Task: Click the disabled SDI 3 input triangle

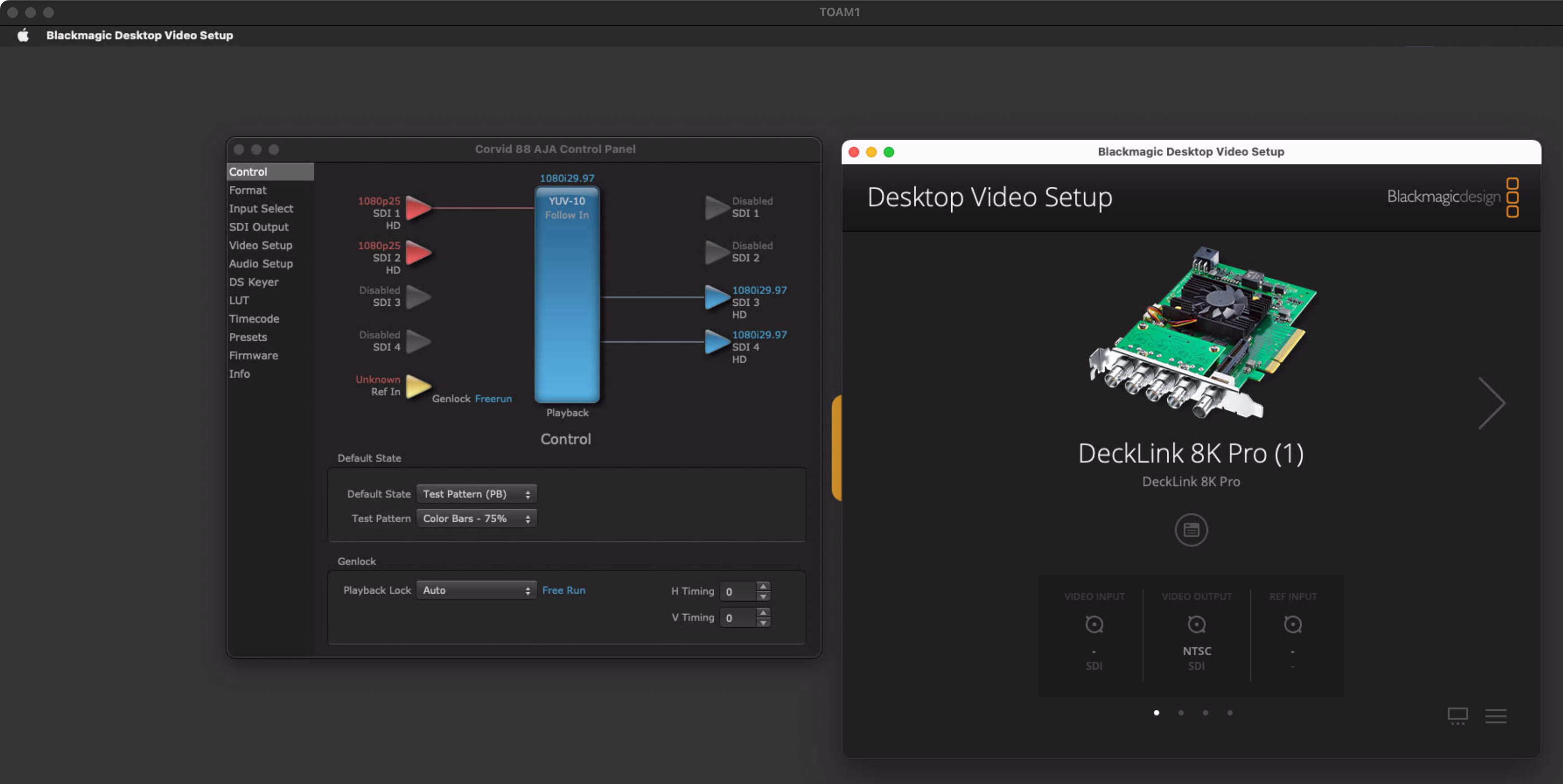Action: click(x=418, y=297)
